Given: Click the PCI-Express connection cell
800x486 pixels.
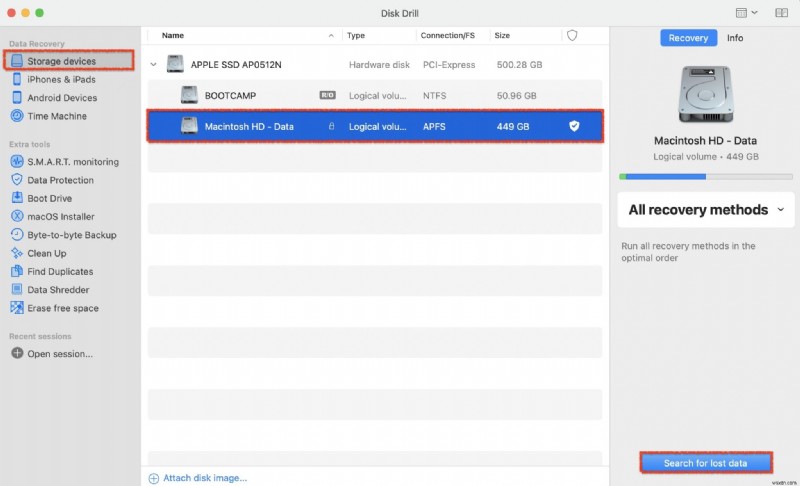Looking at the screenshot, I should (x=449, y=65).
